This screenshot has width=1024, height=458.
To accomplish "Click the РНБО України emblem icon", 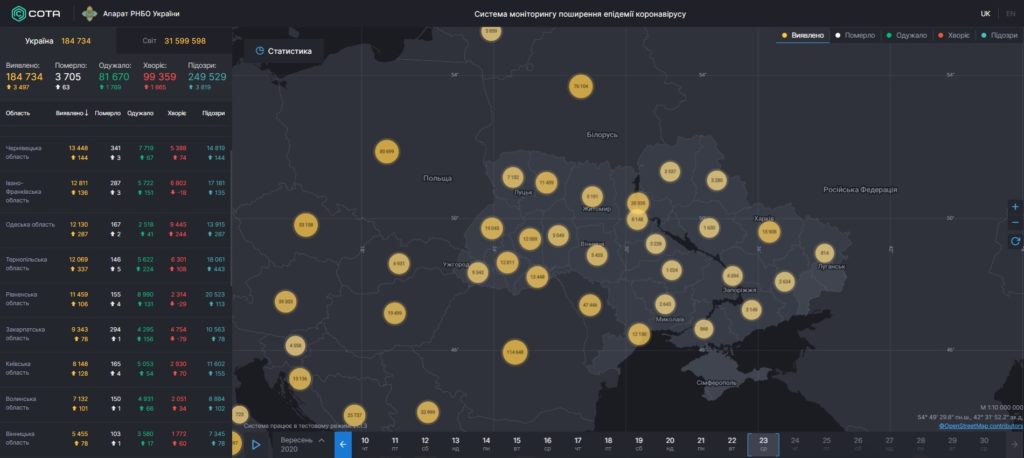I will pos(90,13).
